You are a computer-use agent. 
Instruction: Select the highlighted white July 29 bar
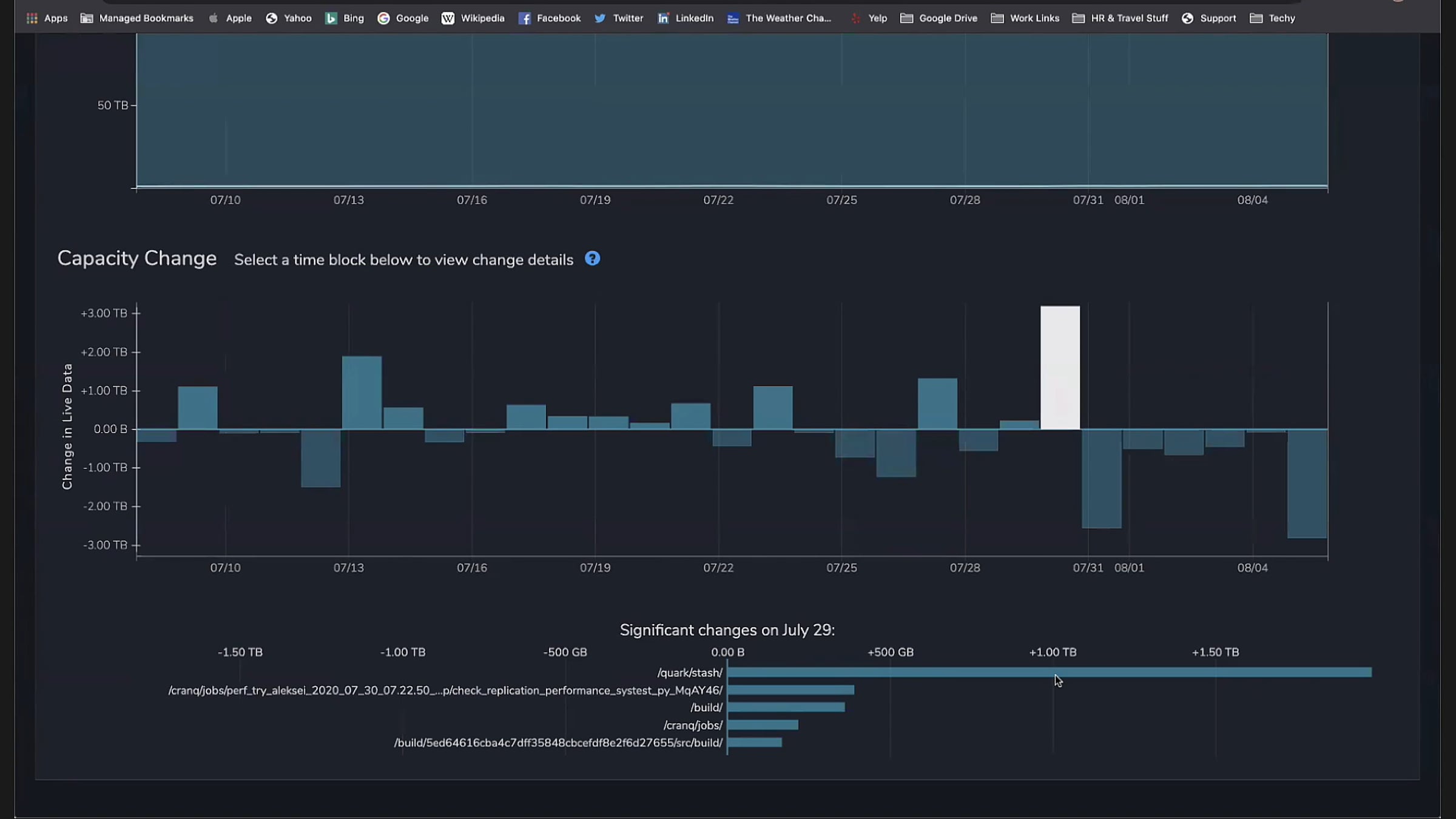(1060, 368)
